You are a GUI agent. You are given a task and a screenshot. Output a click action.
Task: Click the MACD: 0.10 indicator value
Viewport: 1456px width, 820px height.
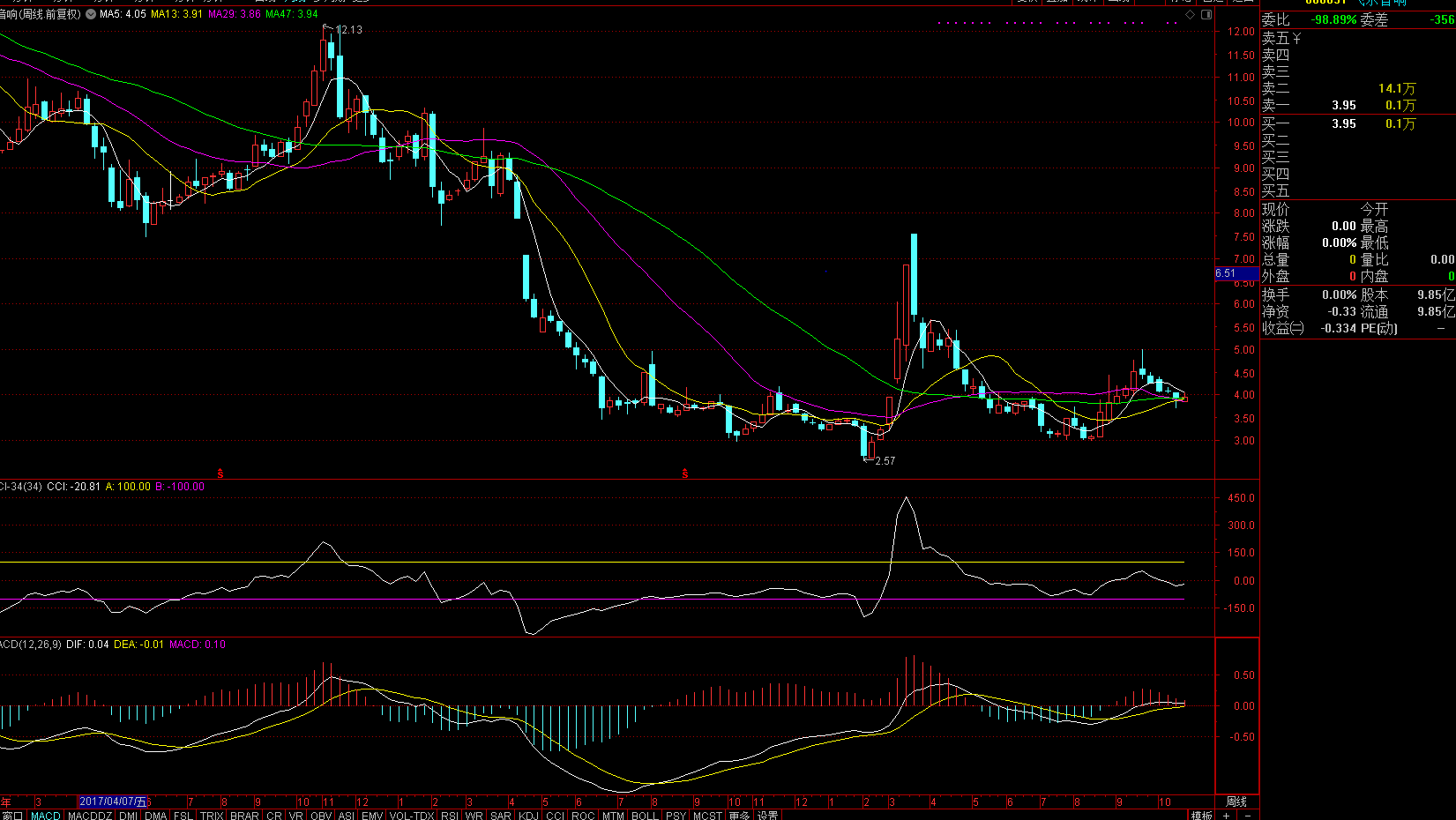pos(198,645)
